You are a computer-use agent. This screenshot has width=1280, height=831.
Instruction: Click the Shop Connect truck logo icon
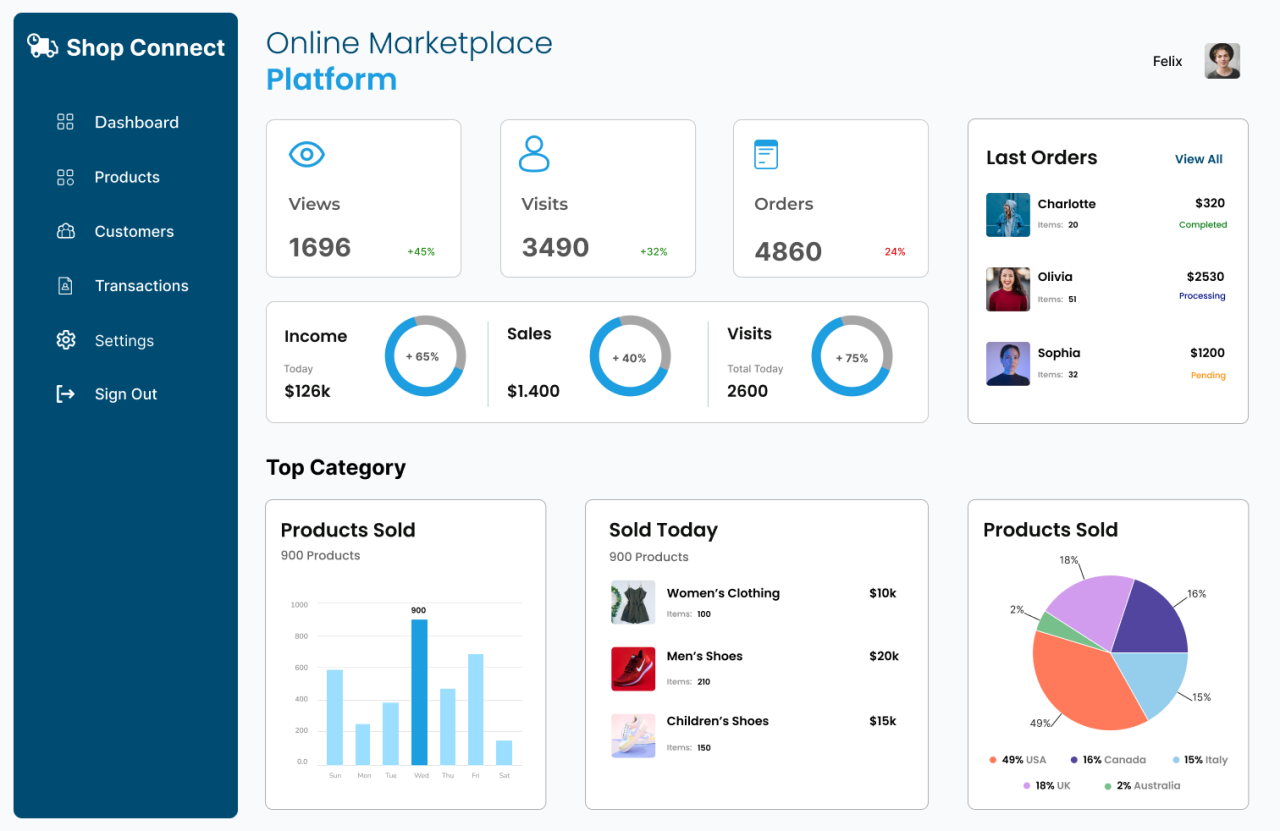[x=42, y=46]
